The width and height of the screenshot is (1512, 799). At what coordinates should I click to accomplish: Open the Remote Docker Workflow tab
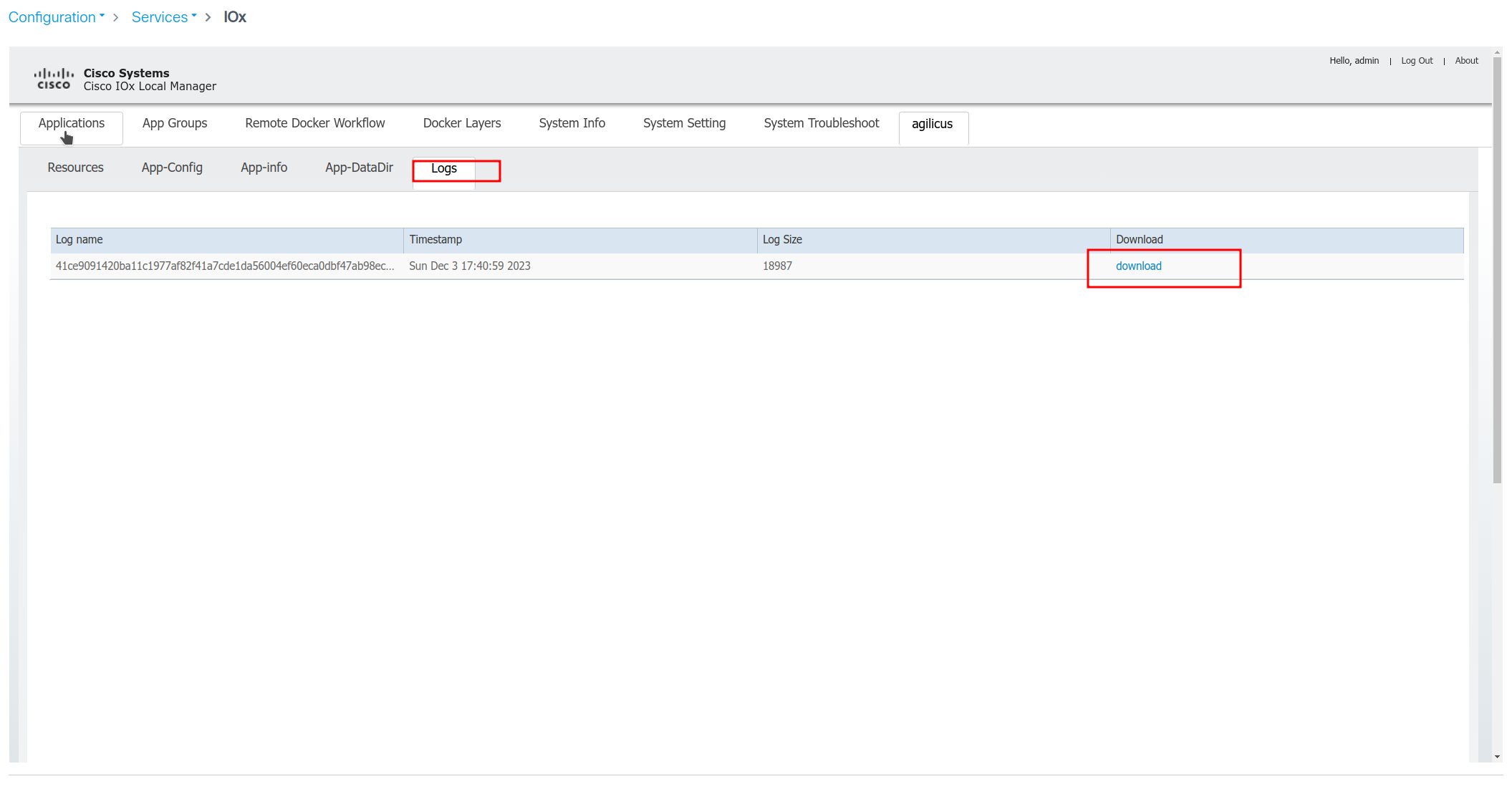coord(315,123)
